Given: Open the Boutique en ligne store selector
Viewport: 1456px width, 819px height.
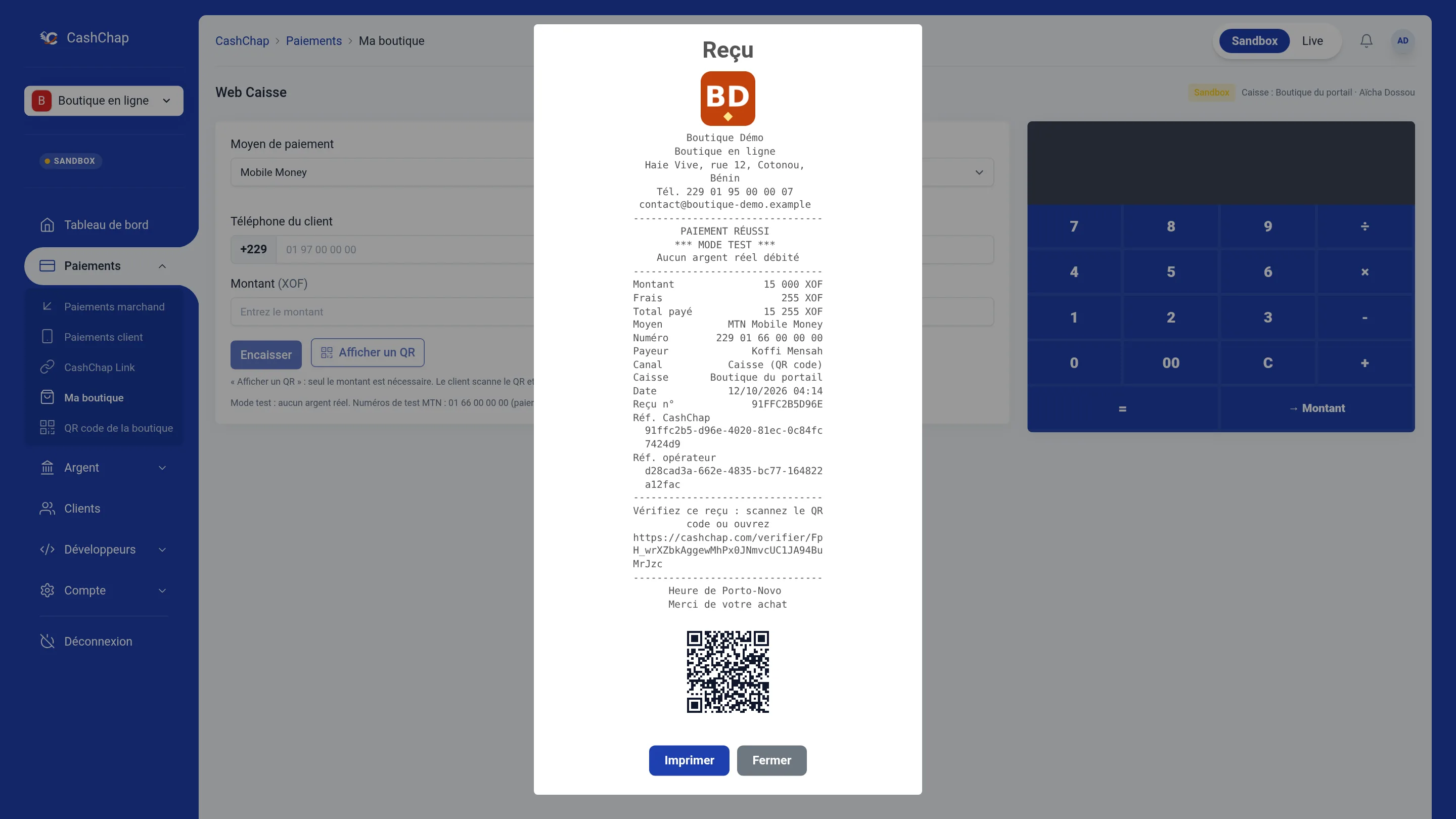Looking at the screenshot, I should 104,101.
